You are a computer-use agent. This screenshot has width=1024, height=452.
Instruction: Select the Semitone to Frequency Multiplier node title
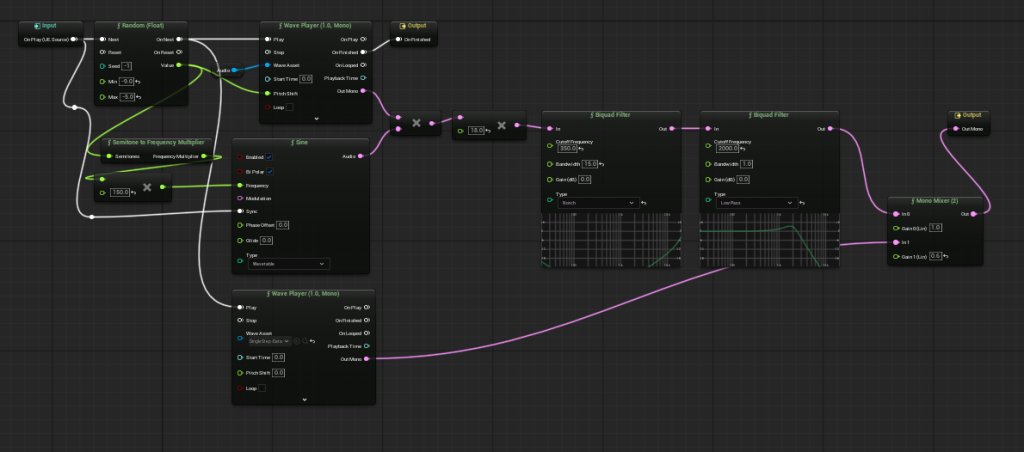[x=156, y=142]
